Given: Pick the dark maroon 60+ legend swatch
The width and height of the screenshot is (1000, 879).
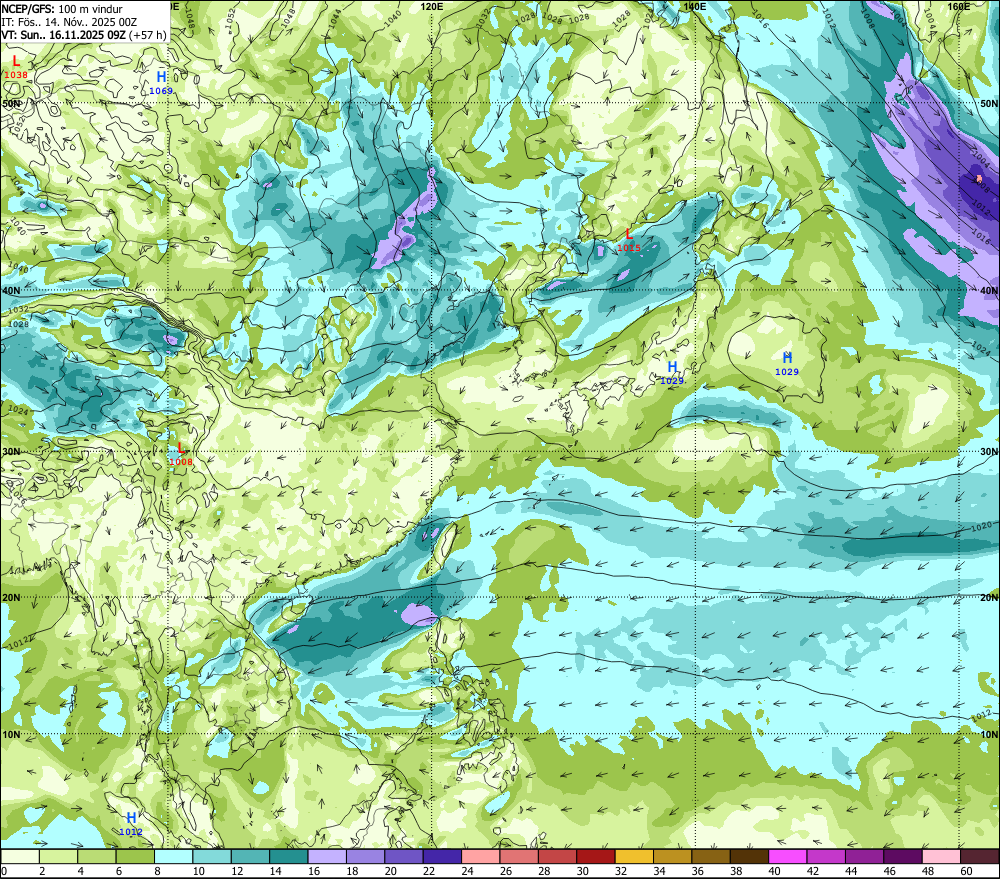Looking at the screenshot, I should (x=979, y=856).
